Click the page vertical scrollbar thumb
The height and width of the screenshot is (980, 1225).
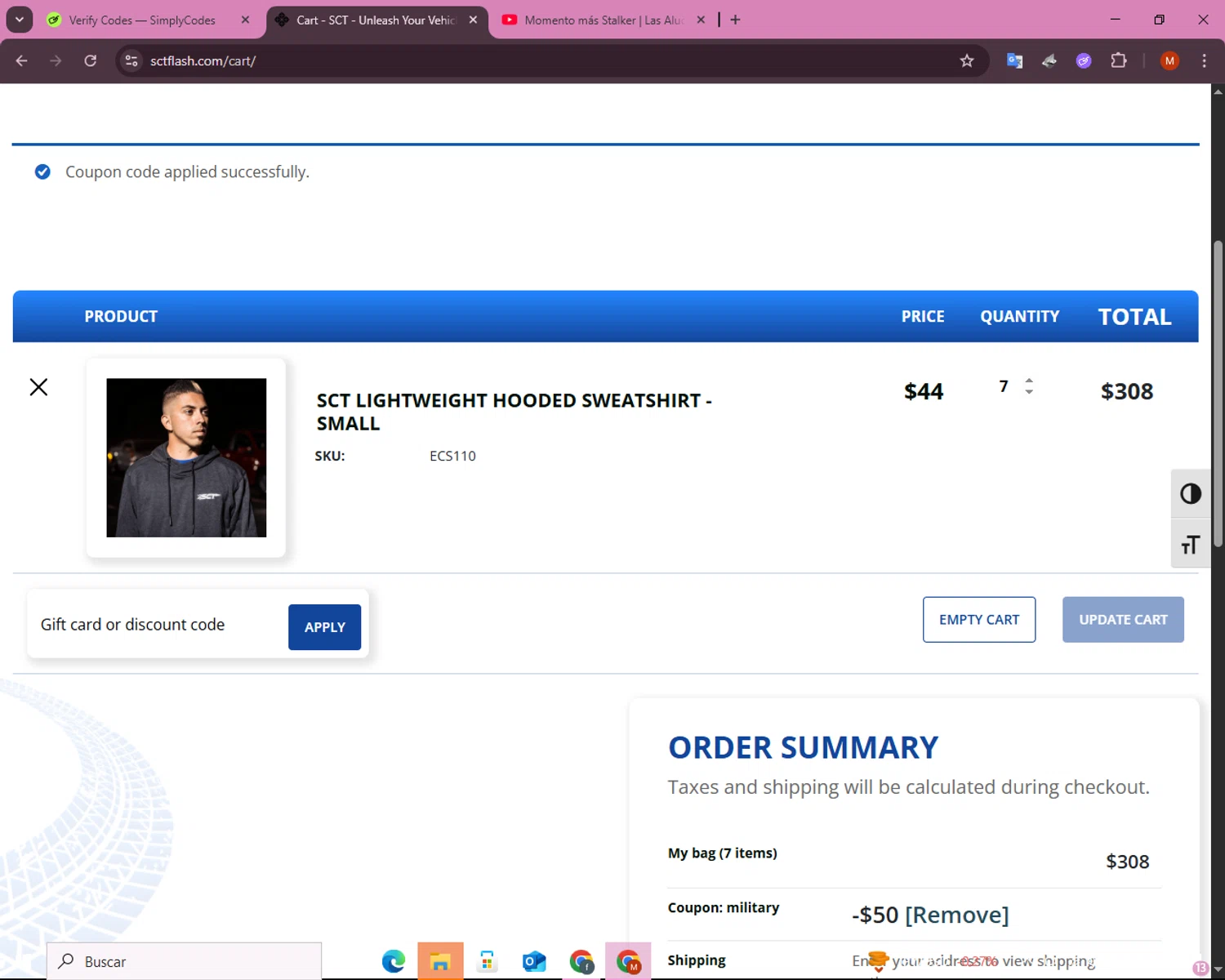pos(1218,394)
